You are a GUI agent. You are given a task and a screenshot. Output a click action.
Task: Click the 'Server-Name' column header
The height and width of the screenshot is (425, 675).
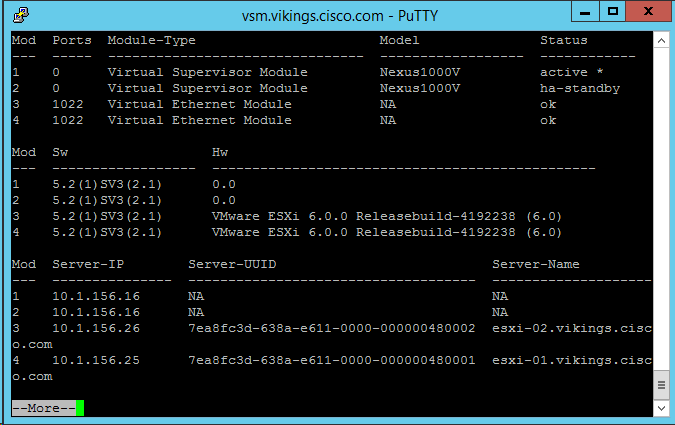coord(536,264)
